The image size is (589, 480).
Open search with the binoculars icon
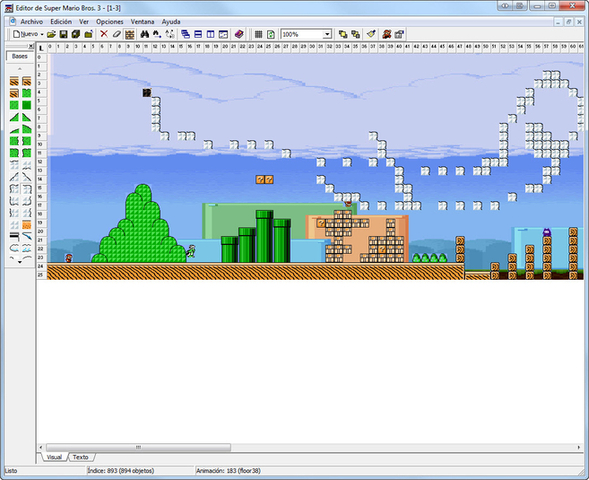point(145,34)
